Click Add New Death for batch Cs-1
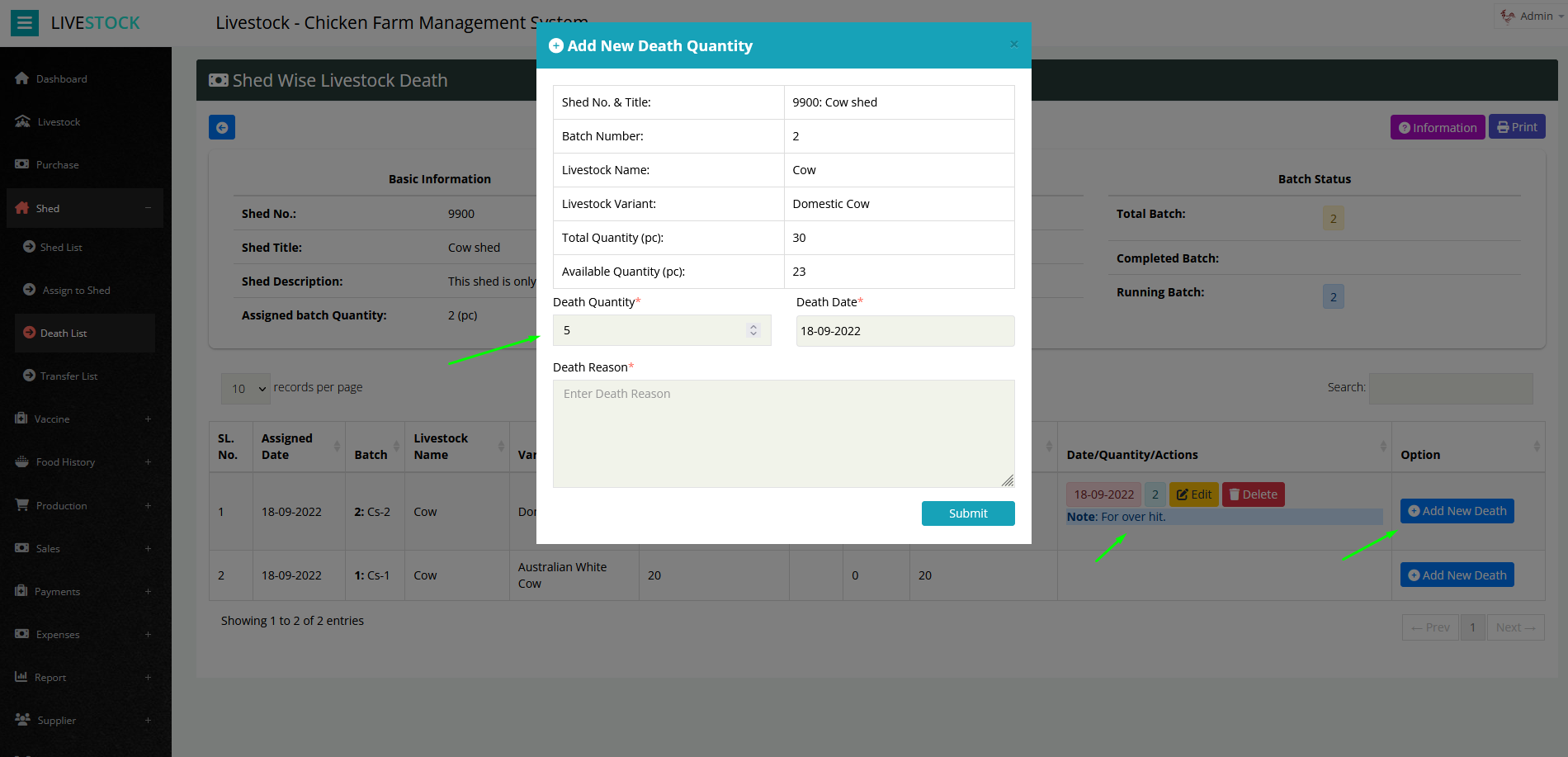 click(1457, 575)
